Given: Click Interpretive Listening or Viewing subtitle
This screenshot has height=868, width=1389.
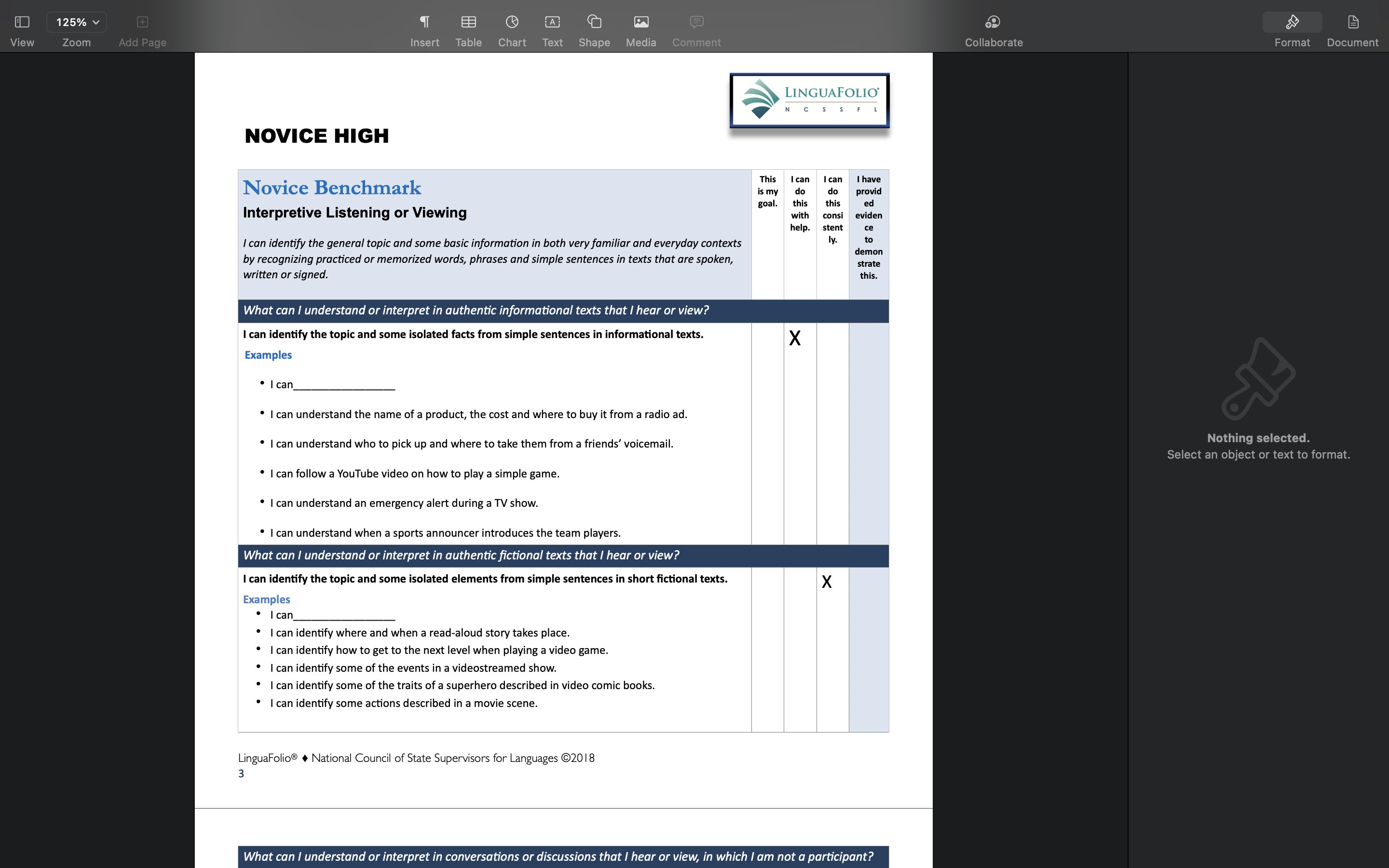Looking at the screenshot, I should pos(354,212).
